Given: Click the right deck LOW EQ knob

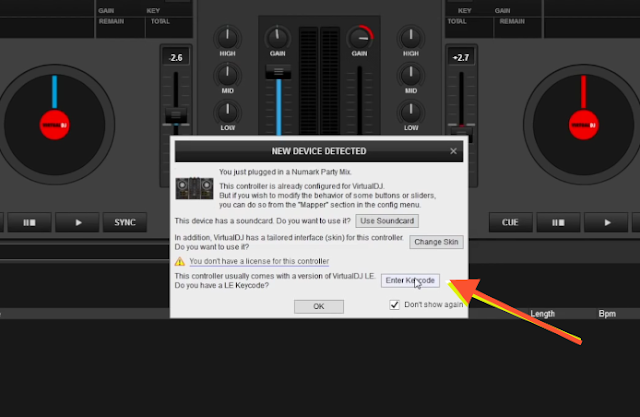Looking at the screenshot, I should coord(411,111).
